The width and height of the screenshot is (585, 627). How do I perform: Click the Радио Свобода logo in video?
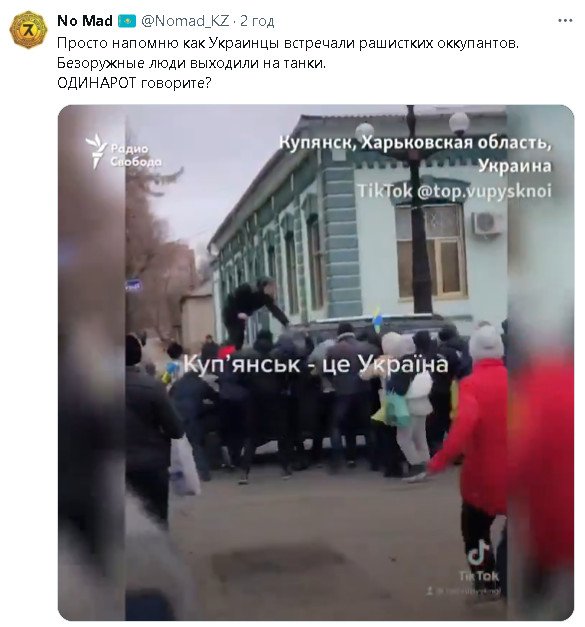point(96,150)
